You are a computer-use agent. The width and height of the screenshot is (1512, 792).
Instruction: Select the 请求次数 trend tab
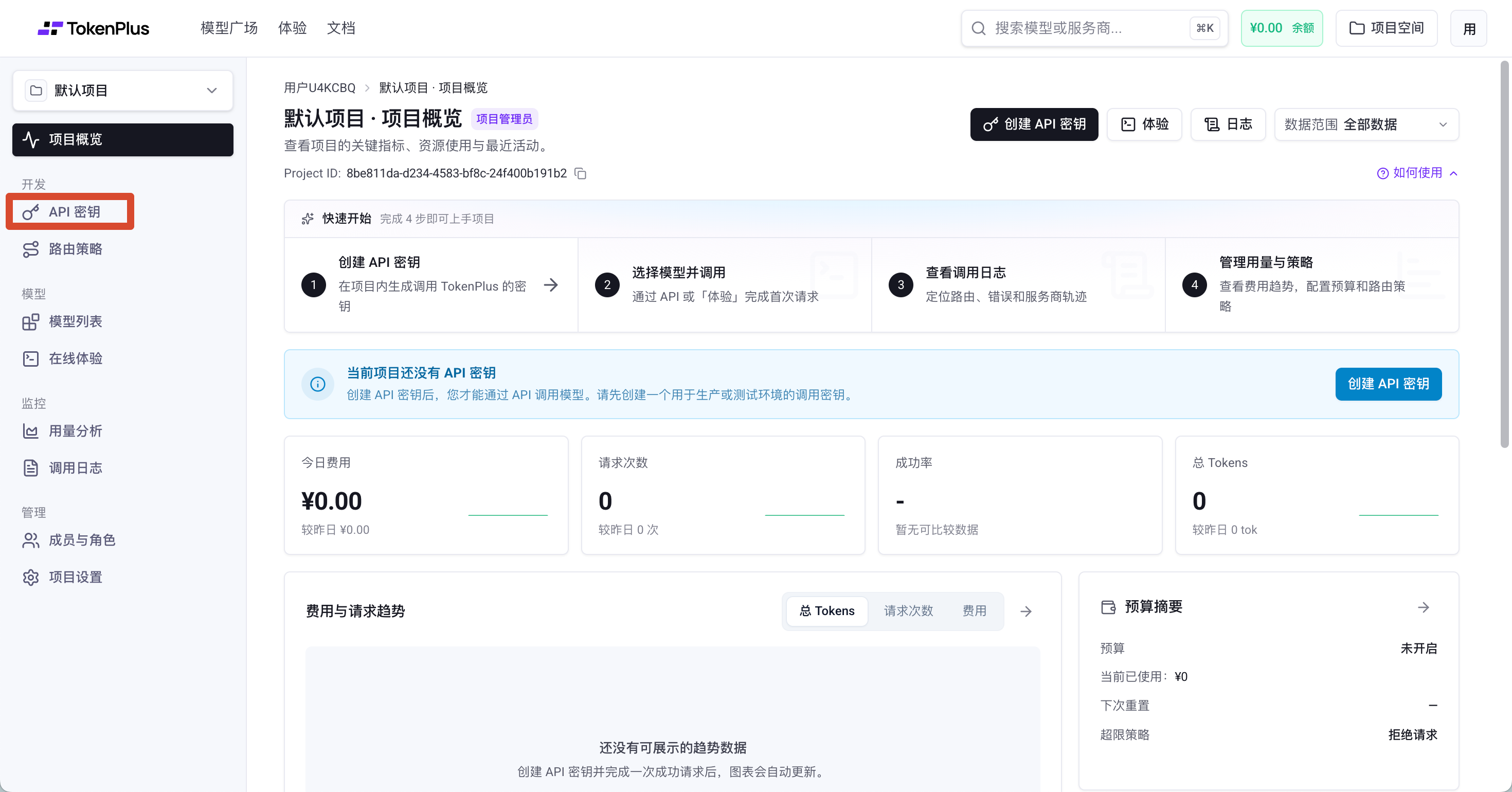(x=908, y=610)
